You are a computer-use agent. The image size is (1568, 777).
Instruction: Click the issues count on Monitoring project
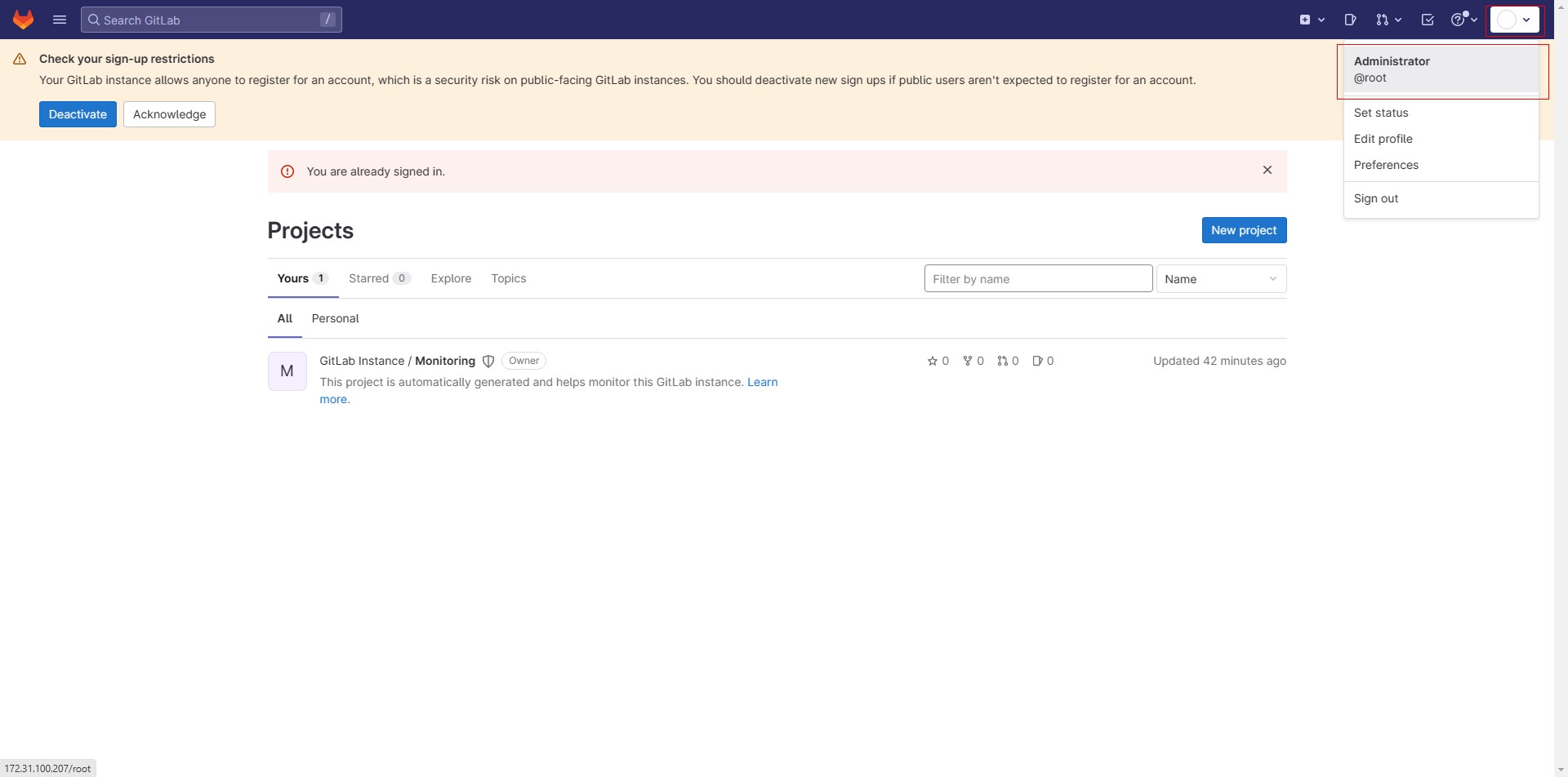[x=1043, y=361]
